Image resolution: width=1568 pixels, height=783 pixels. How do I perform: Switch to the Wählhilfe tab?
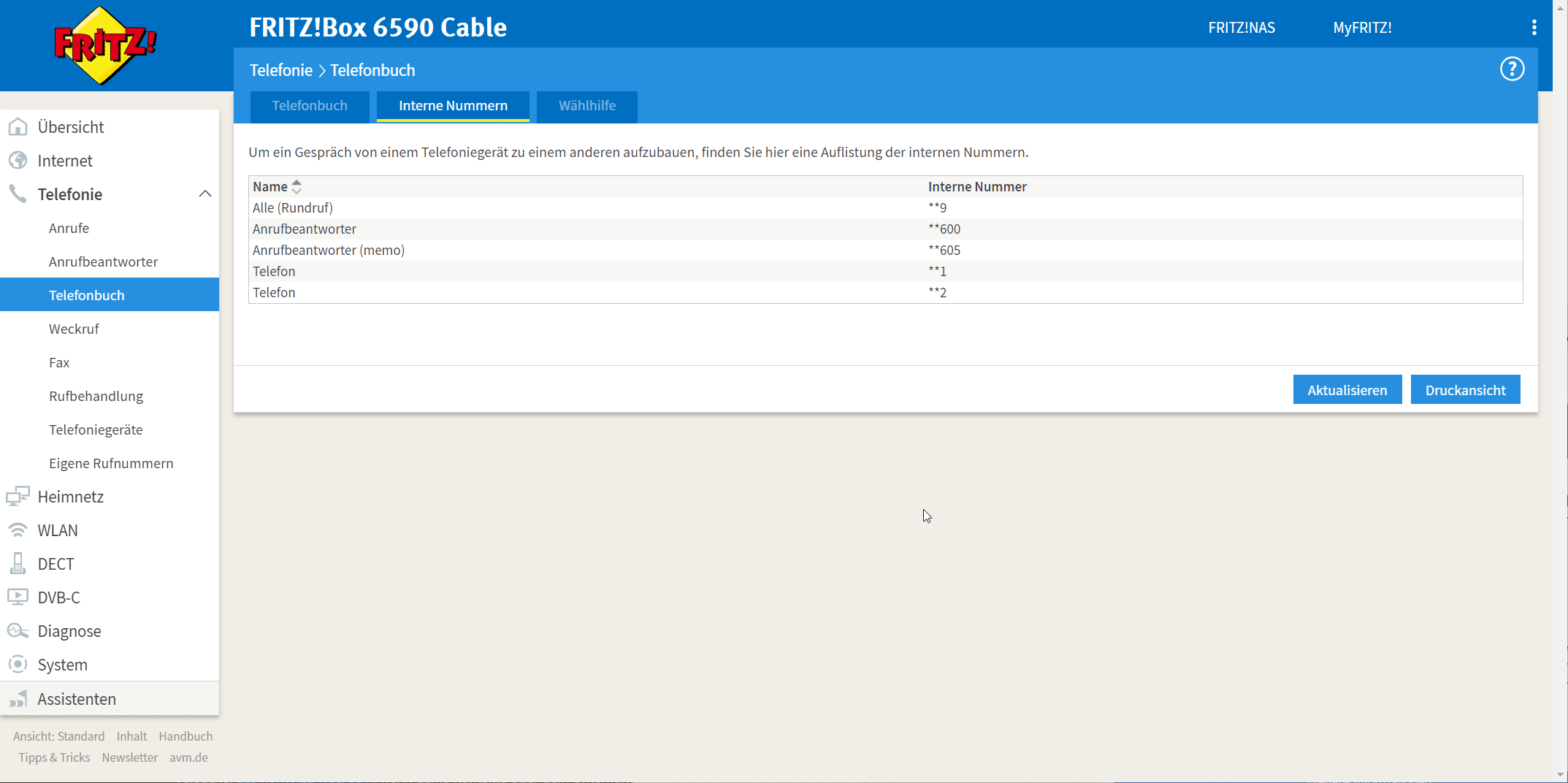click(x=586, y=106)
